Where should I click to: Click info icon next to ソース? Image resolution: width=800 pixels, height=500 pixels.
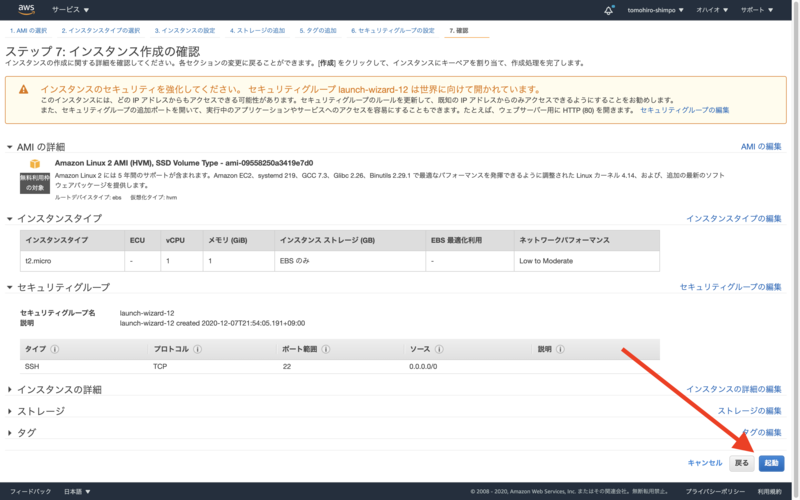point(439,349)
